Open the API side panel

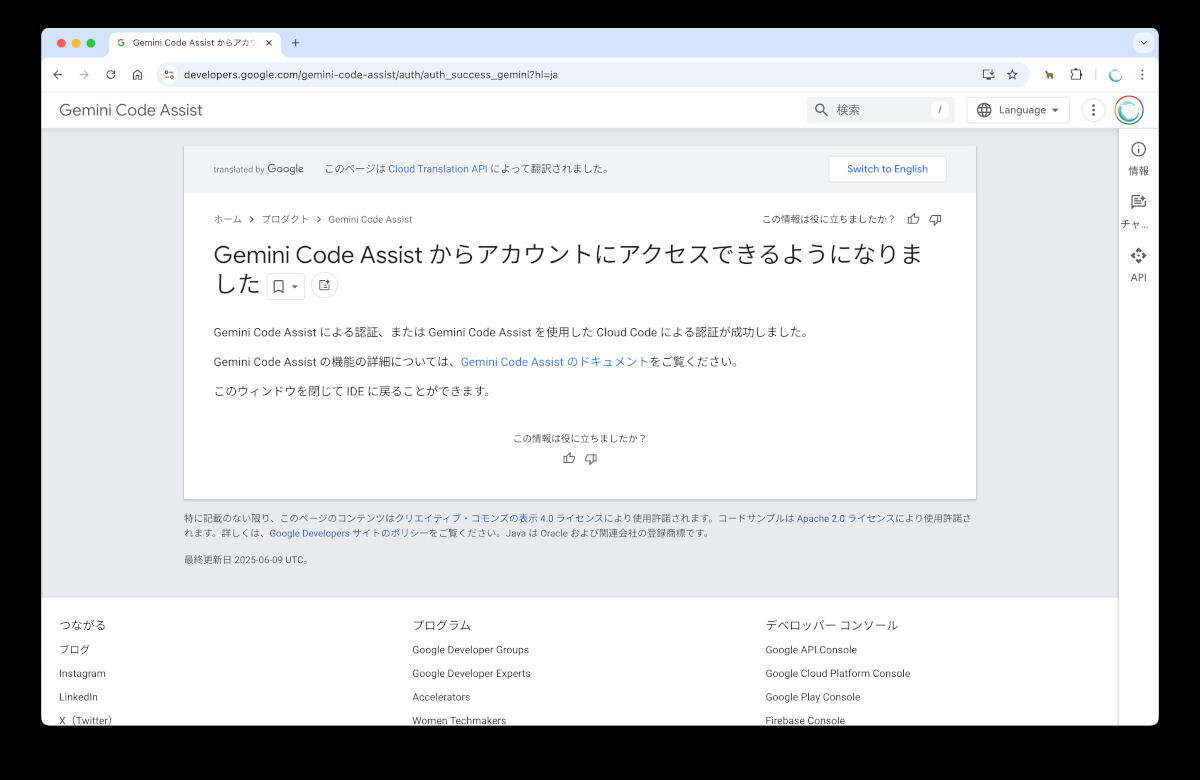(1138, 265)
